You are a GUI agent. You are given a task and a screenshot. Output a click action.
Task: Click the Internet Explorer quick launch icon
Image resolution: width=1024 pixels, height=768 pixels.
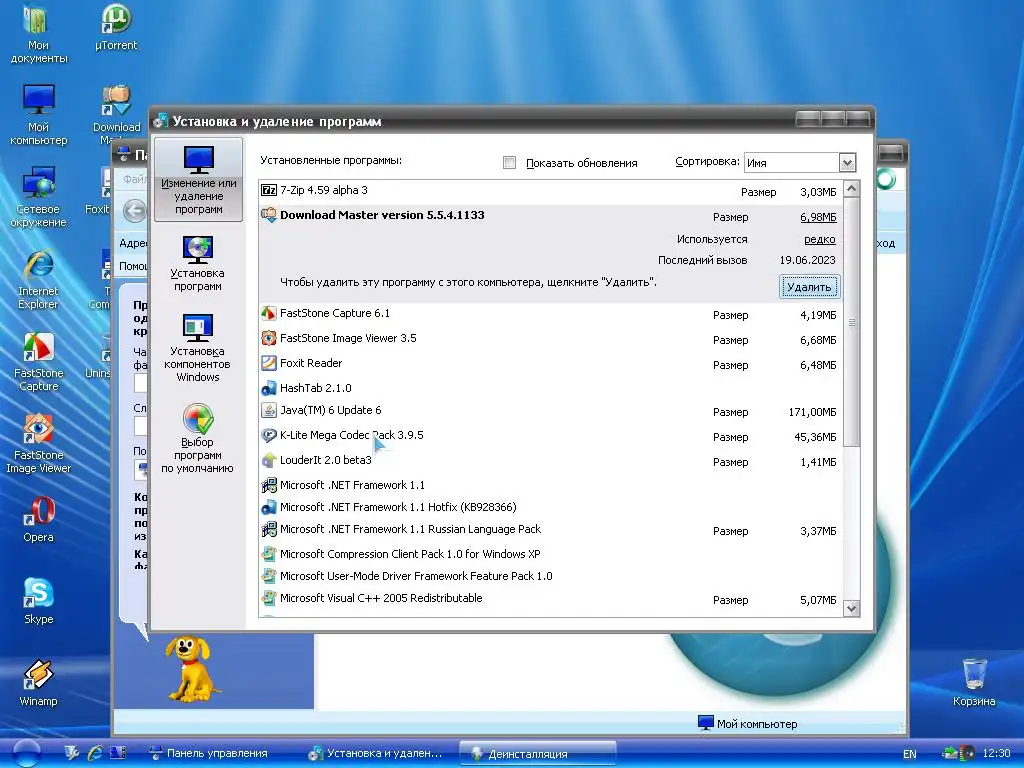[95, 753]
